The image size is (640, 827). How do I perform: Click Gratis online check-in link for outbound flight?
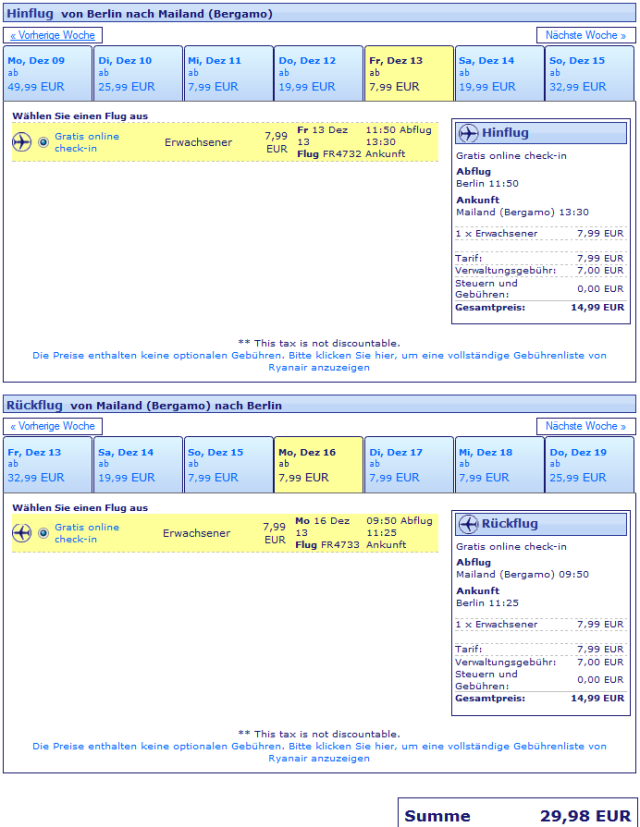click(x=86, y=142)
